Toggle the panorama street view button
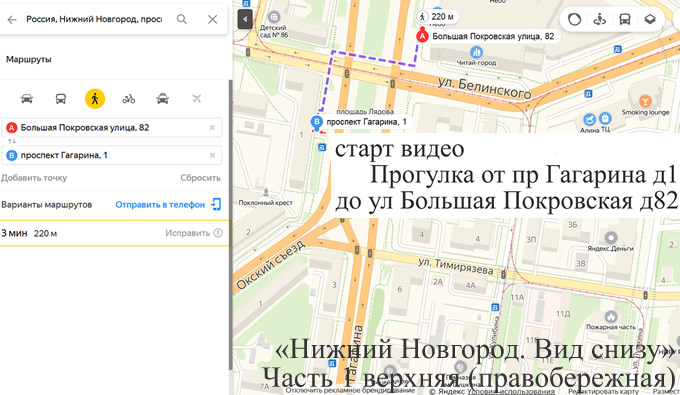The image size is (680, 395). tap(600, 20)
